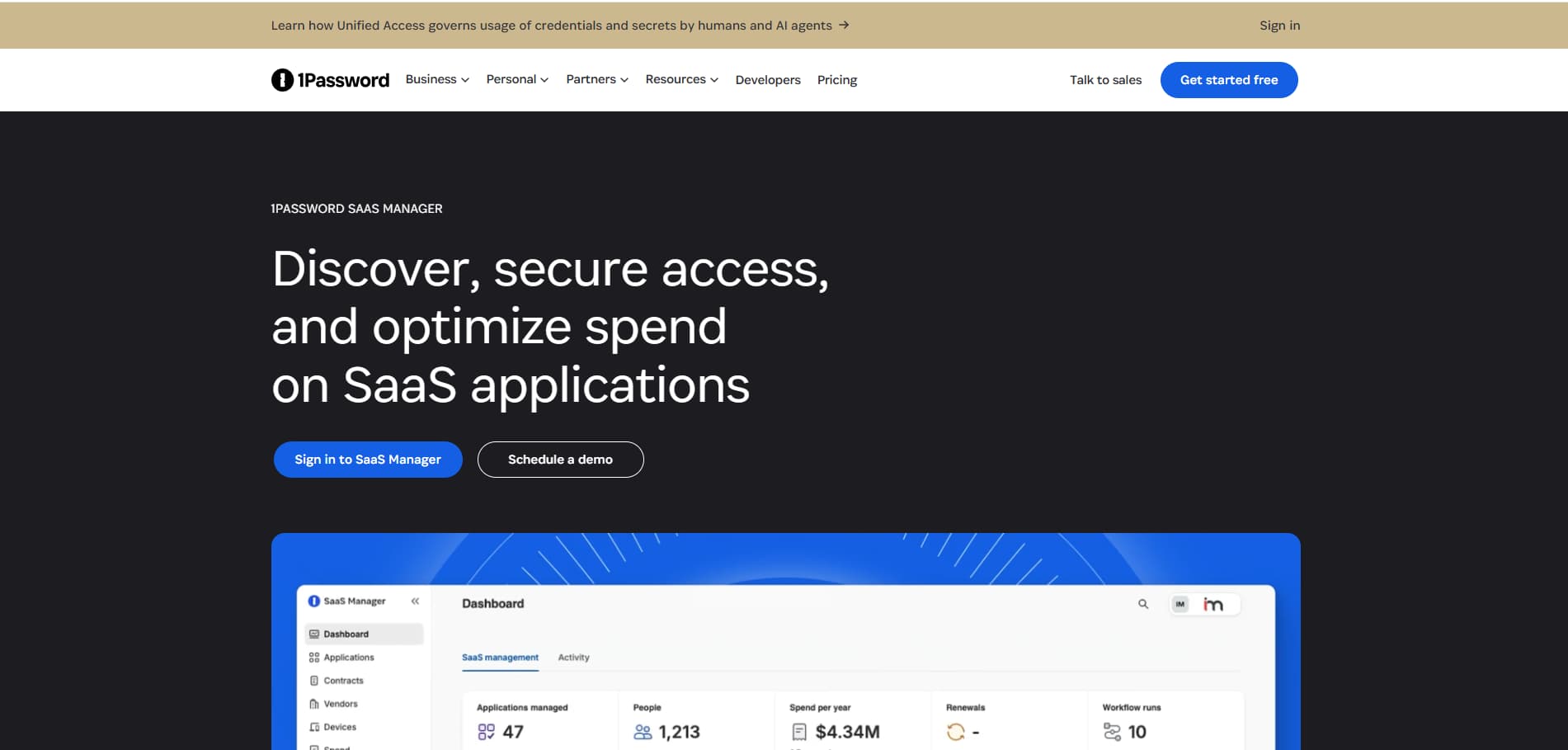
Task: Click the IM initials chip in the avatar pill
Action: (1181, 604)
